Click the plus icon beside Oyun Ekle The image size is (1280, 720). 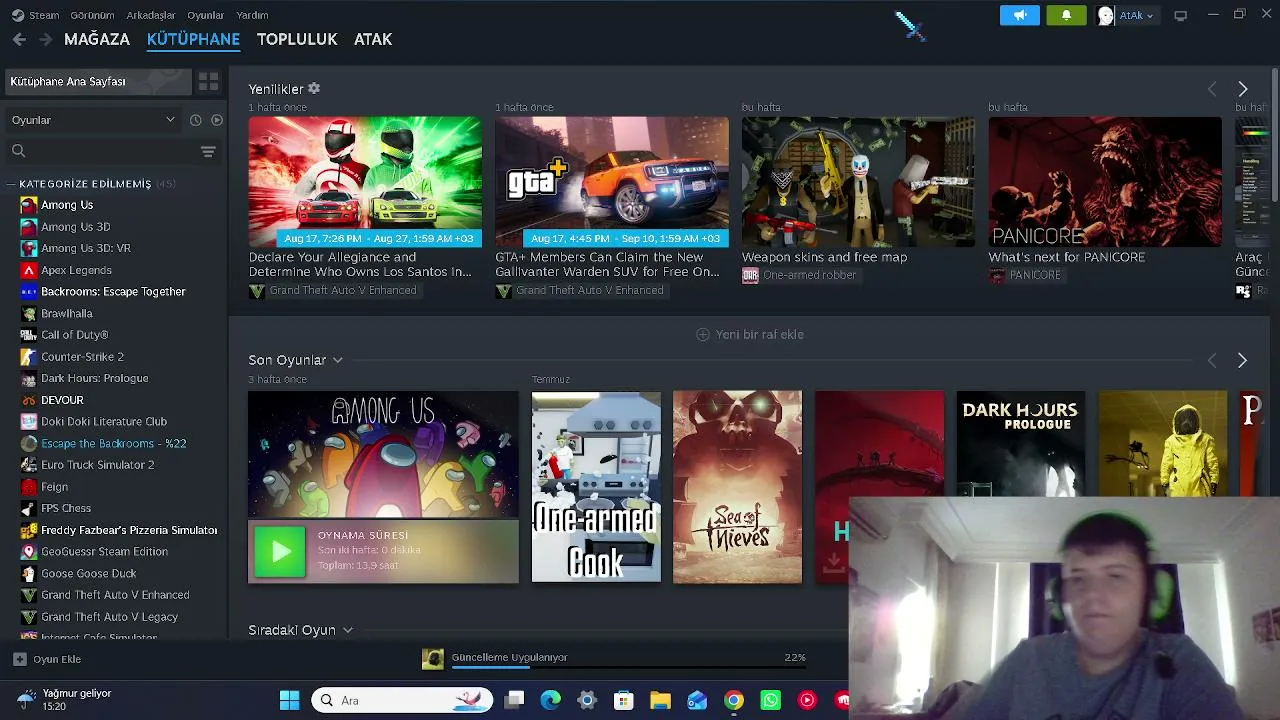pyautogui.click(x=19, y=659)
